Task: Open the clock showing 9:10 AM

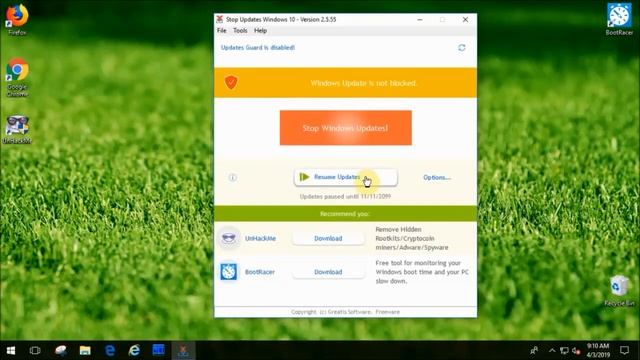Action: [x=598, y=350]
